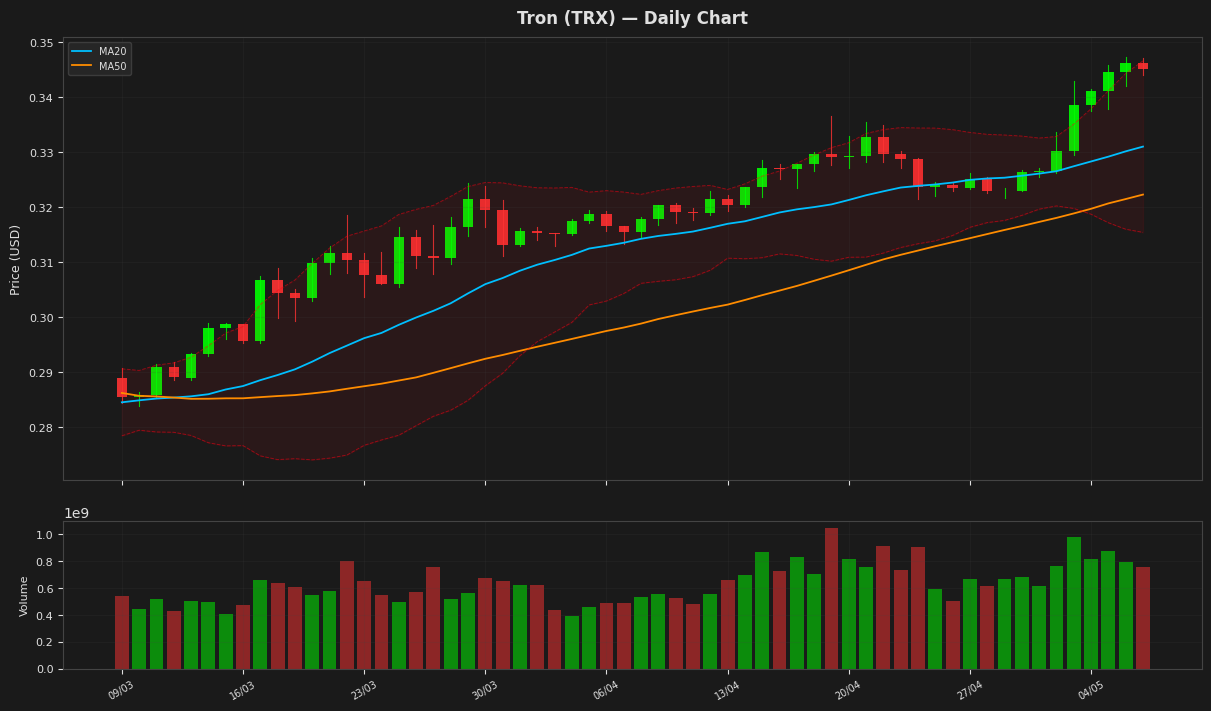
Task: Click the 20/04 date label
Action: pyautogui.click(x=848, y=690)
